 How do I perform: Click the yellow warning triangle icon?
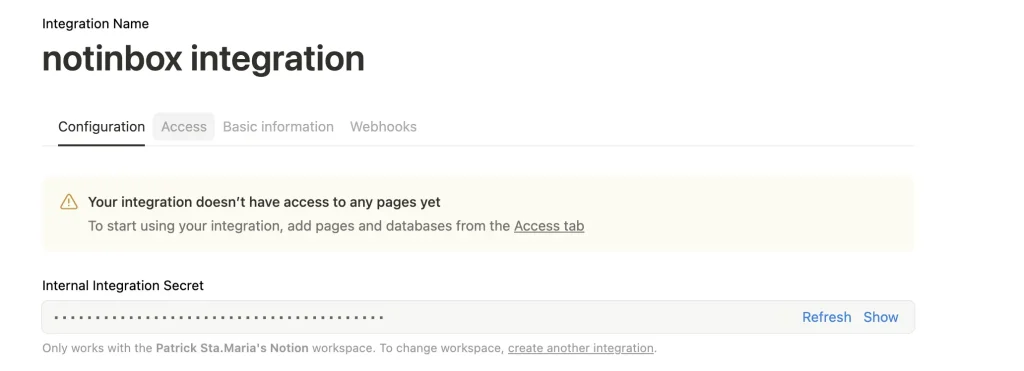point(69,202)
